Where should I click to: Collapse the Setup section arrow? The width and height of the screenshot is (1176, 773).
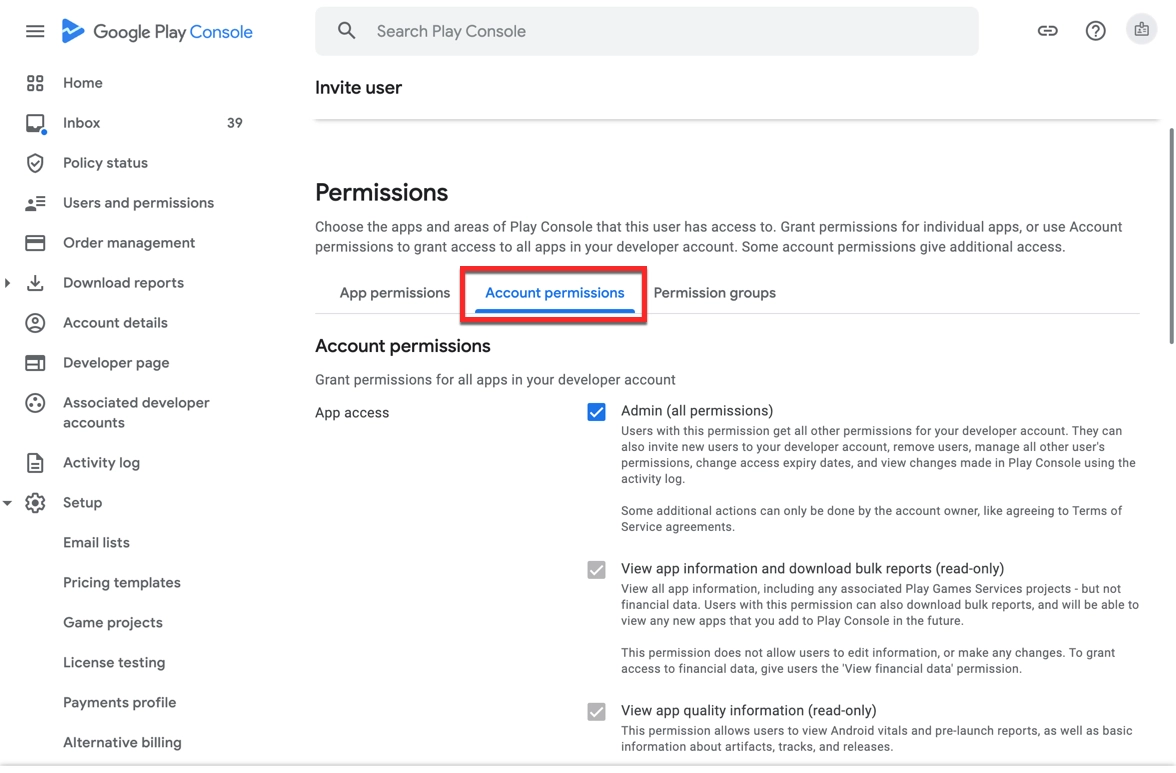click(x=8, y=503)
